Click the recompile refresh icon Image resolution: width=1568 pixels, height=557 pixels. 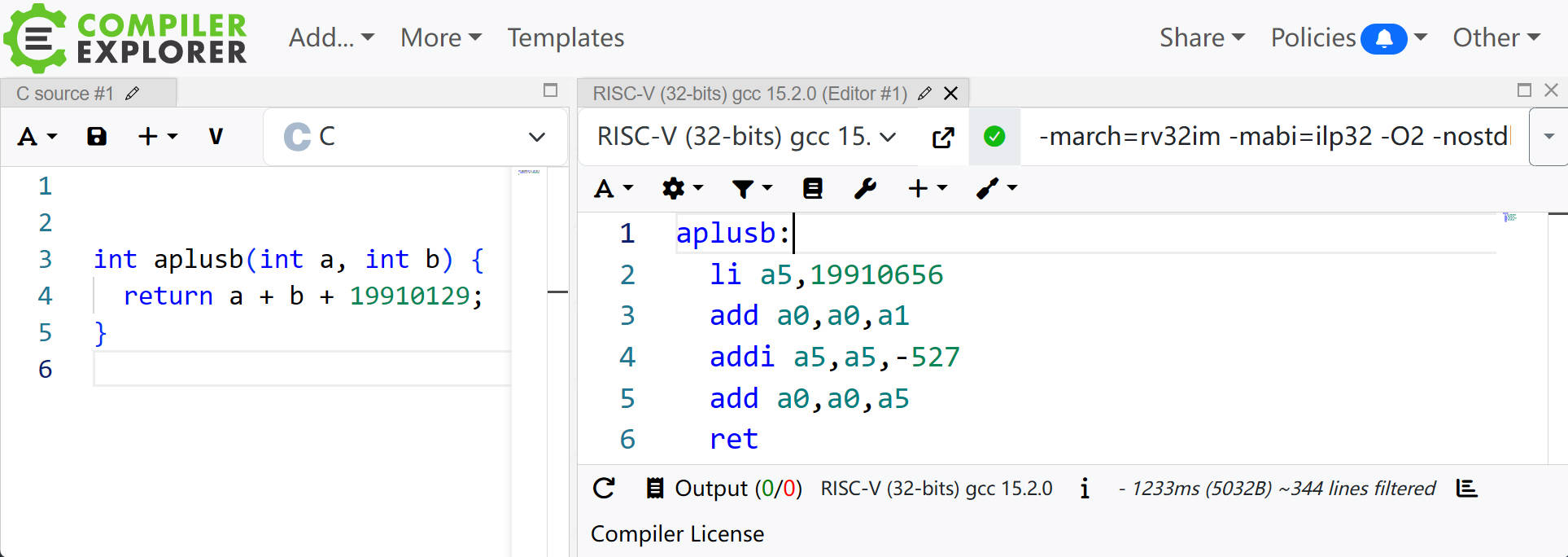604,489
